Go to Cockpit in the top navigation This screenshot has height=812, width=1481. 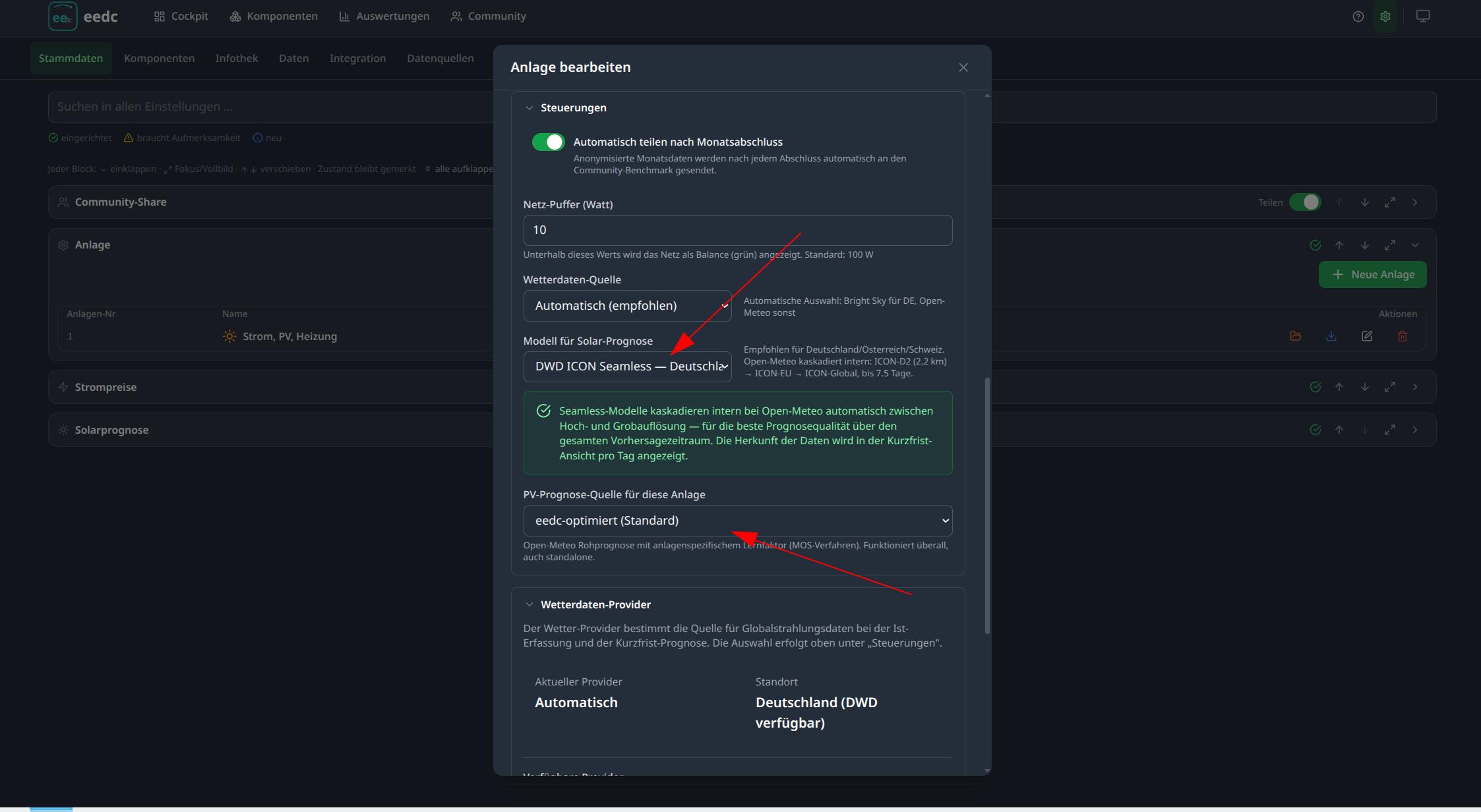coord(181,16)
